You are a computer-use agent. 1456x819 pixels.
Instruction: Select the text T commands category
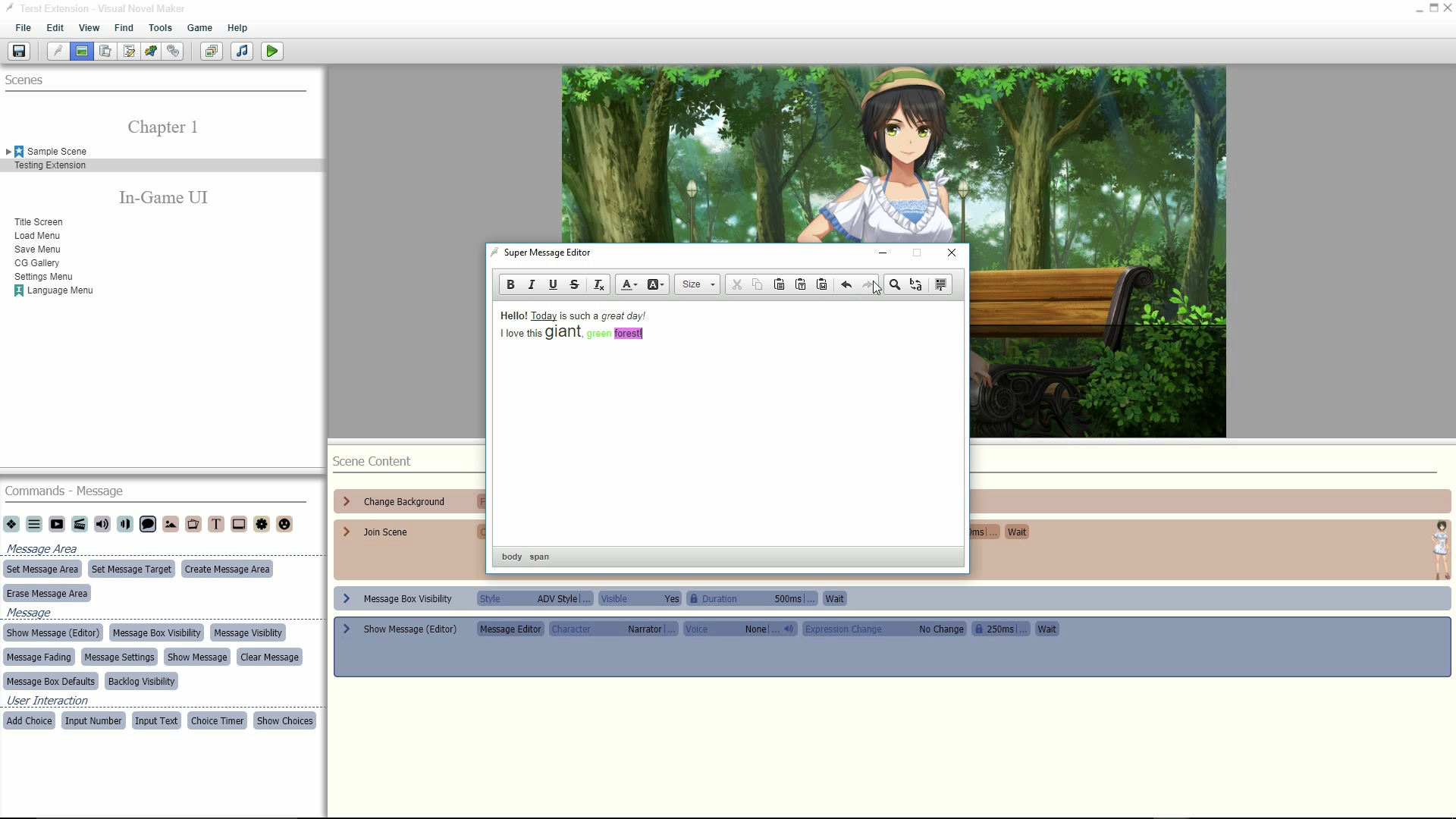point(216,525)
